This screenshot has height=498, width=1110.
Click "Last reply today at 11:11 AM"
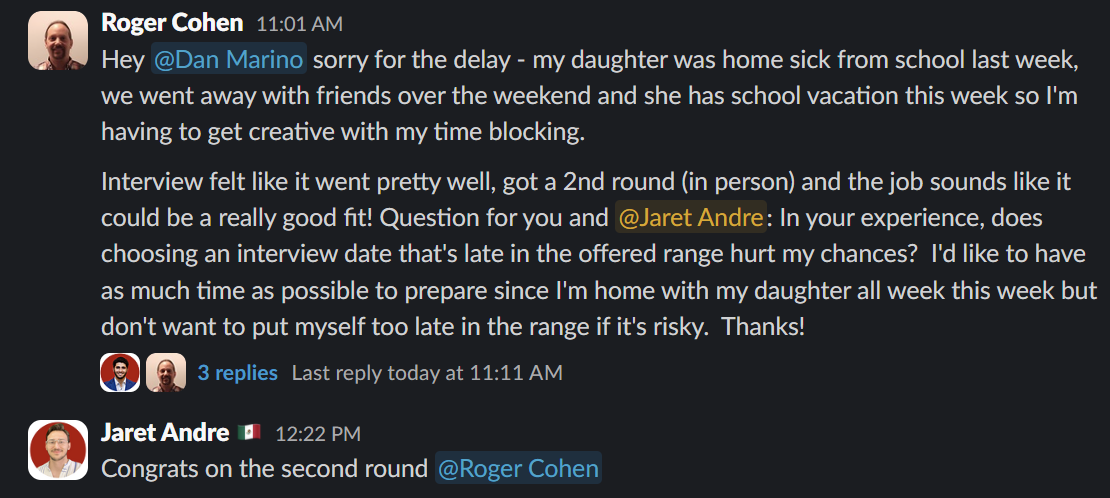pos(427,373)
